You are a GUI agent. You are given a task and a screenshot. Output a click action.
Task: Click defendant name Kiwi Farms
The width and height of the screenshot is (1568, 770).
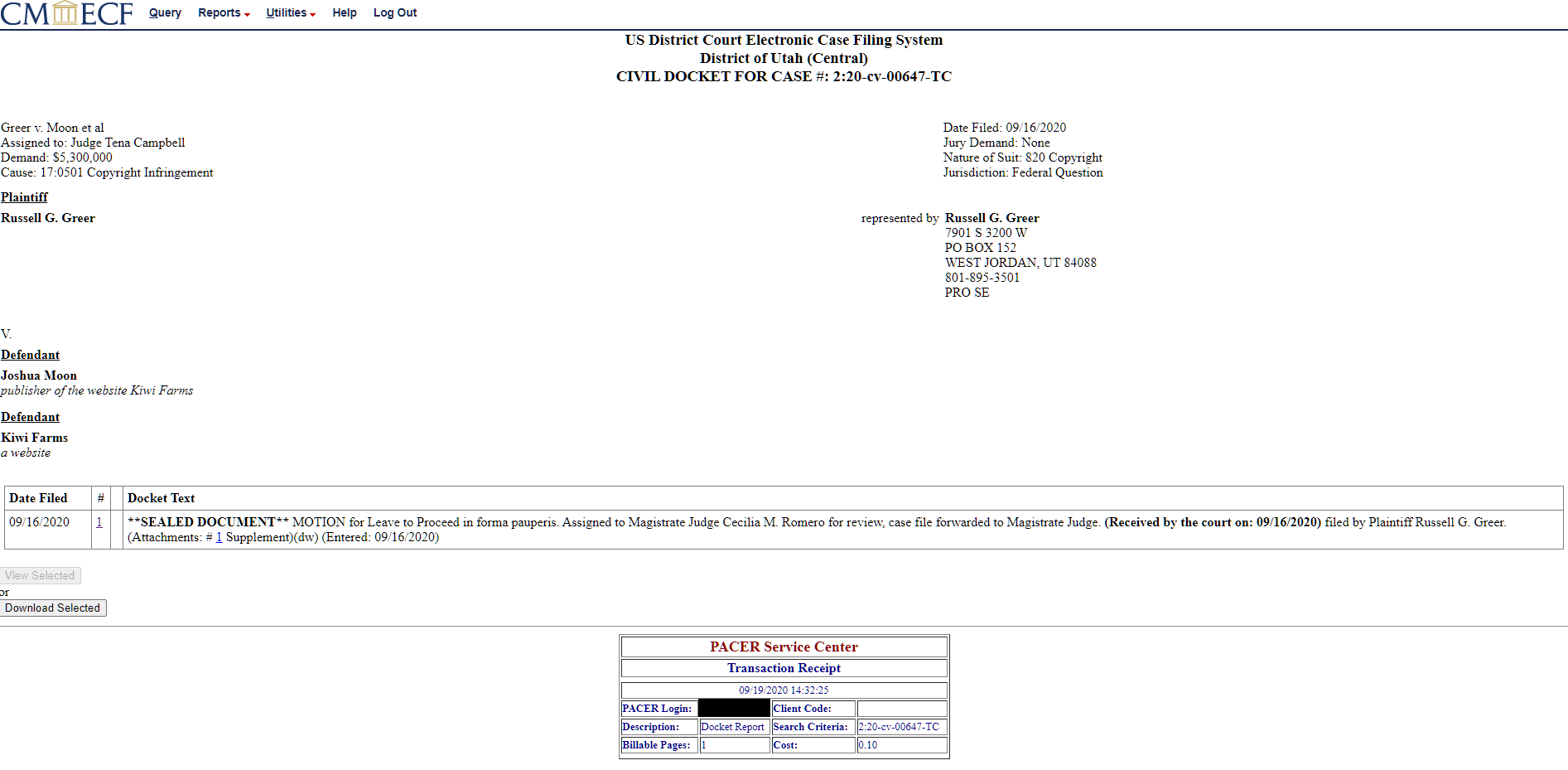[x=35, y=438]
